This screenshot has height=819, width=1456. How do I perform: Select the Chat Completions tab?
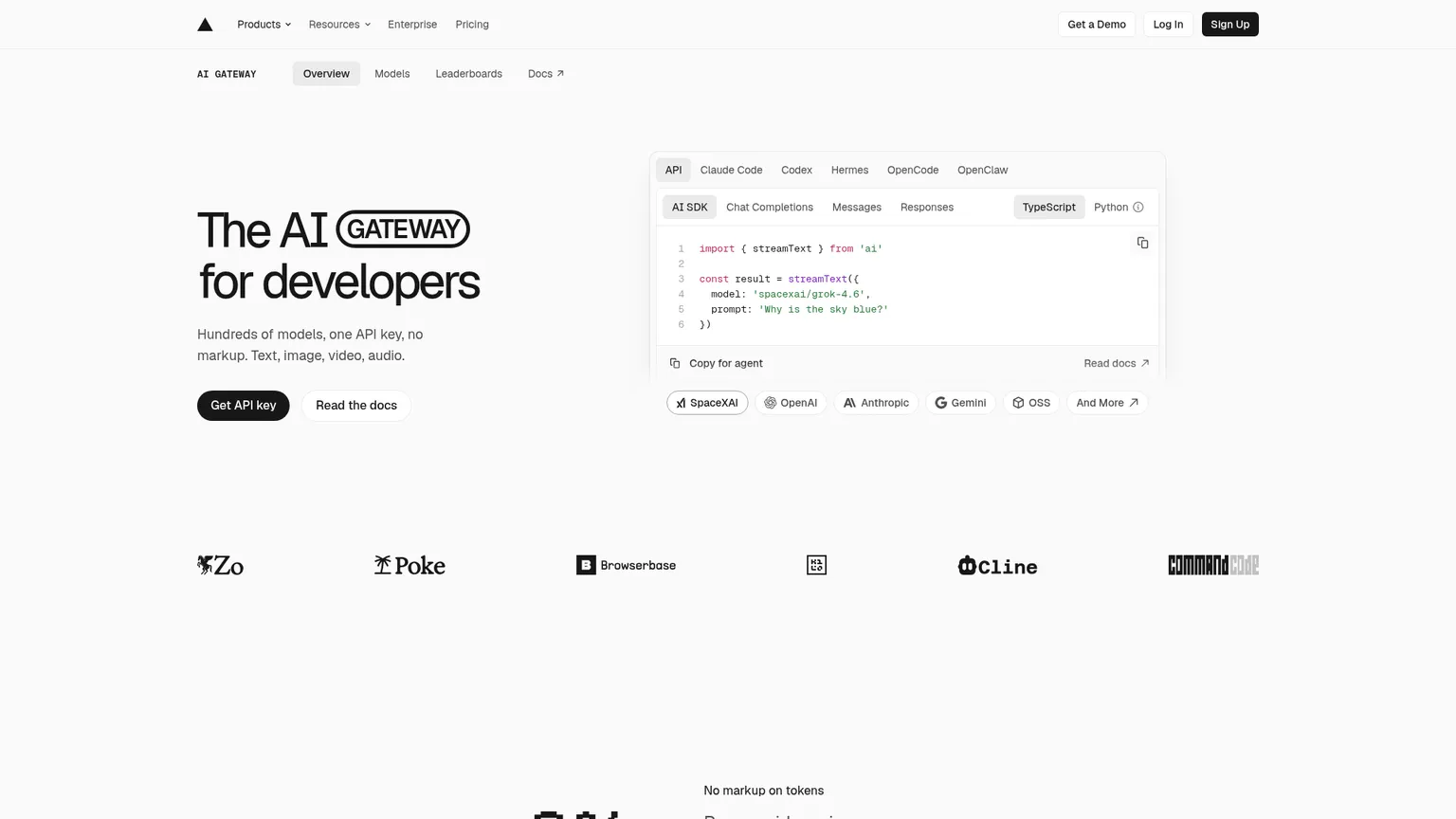770,208
